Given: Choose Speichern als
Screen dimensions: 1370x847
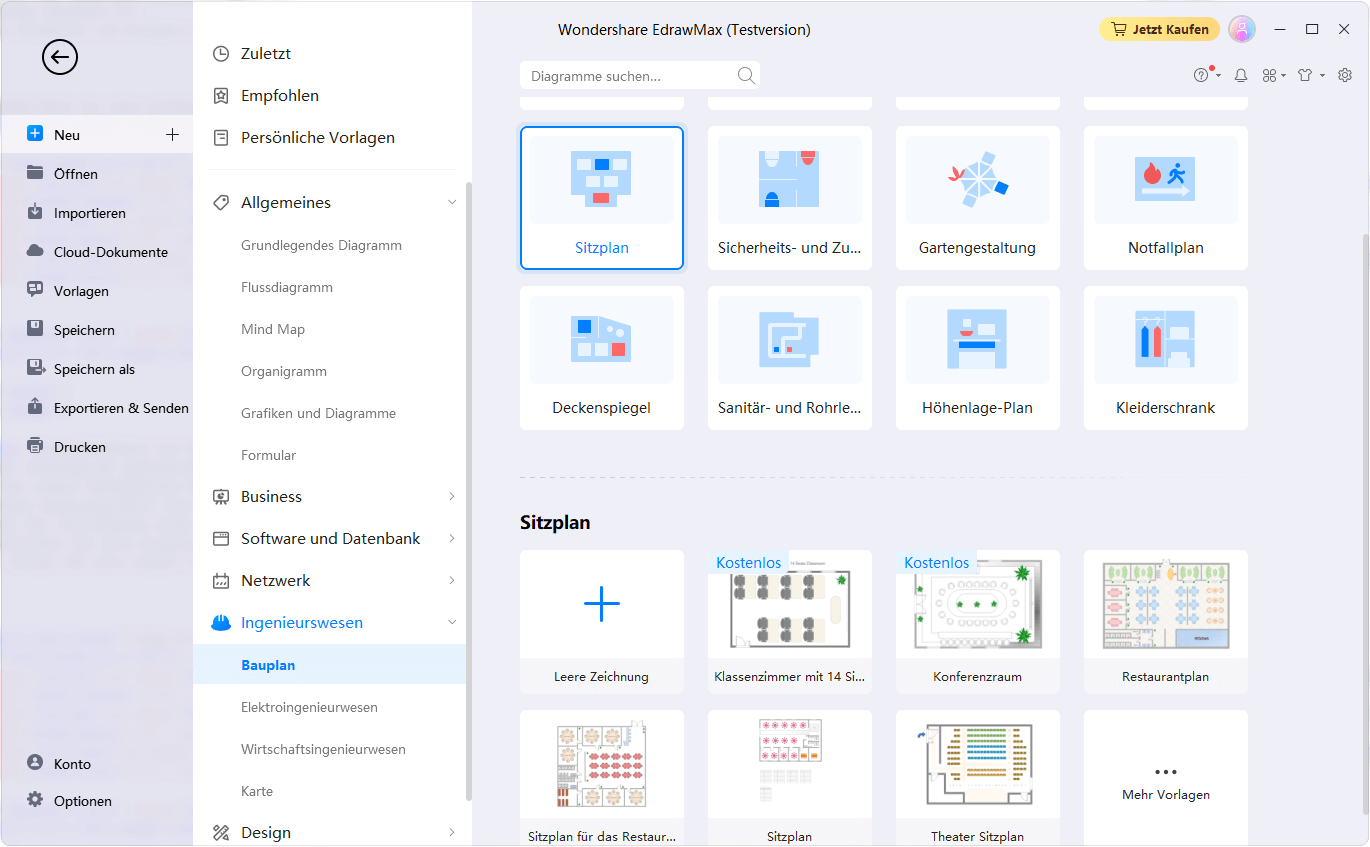Looking at the screenshot, I should (96, 369).
